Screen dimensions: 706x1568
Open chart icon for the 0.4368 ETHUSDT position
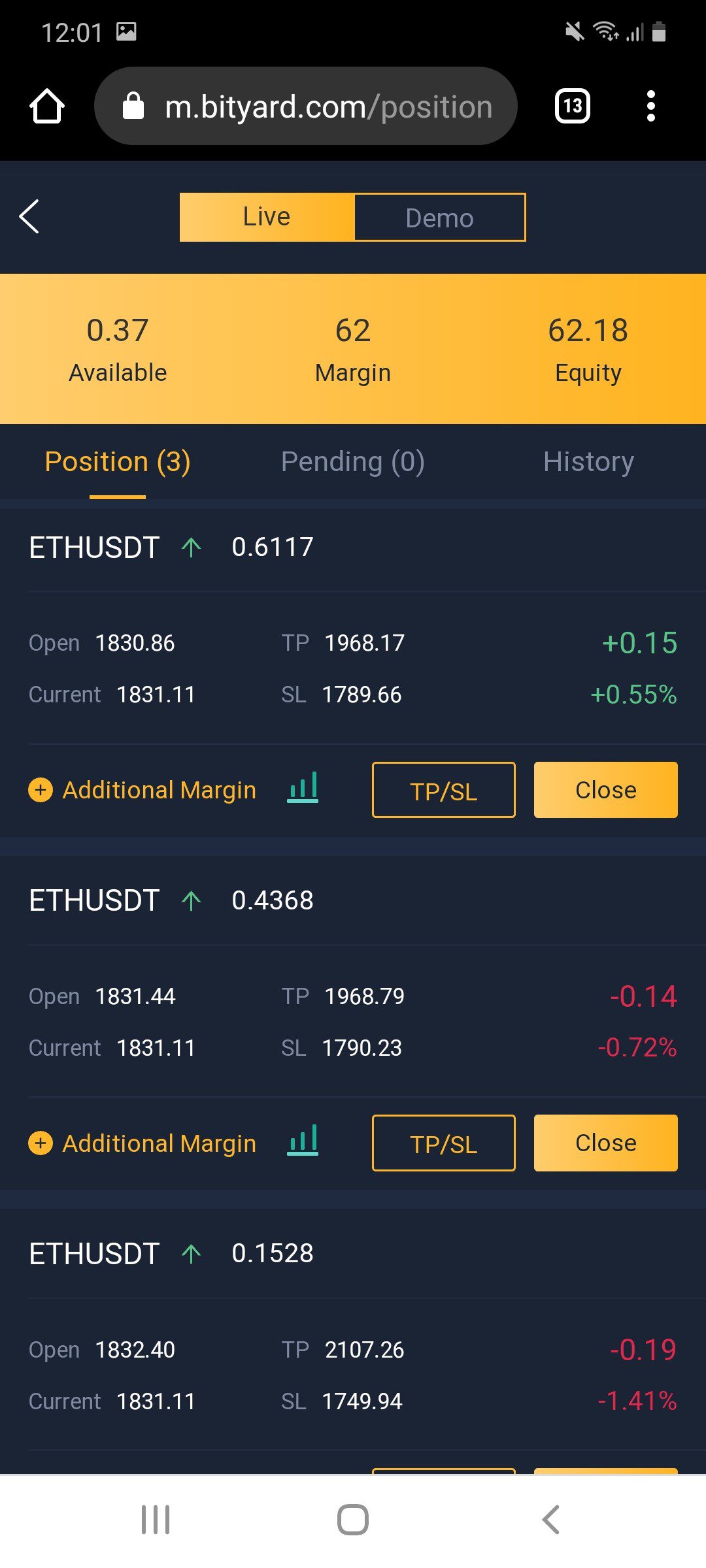pyautogui.click(x=303, y=1141)
